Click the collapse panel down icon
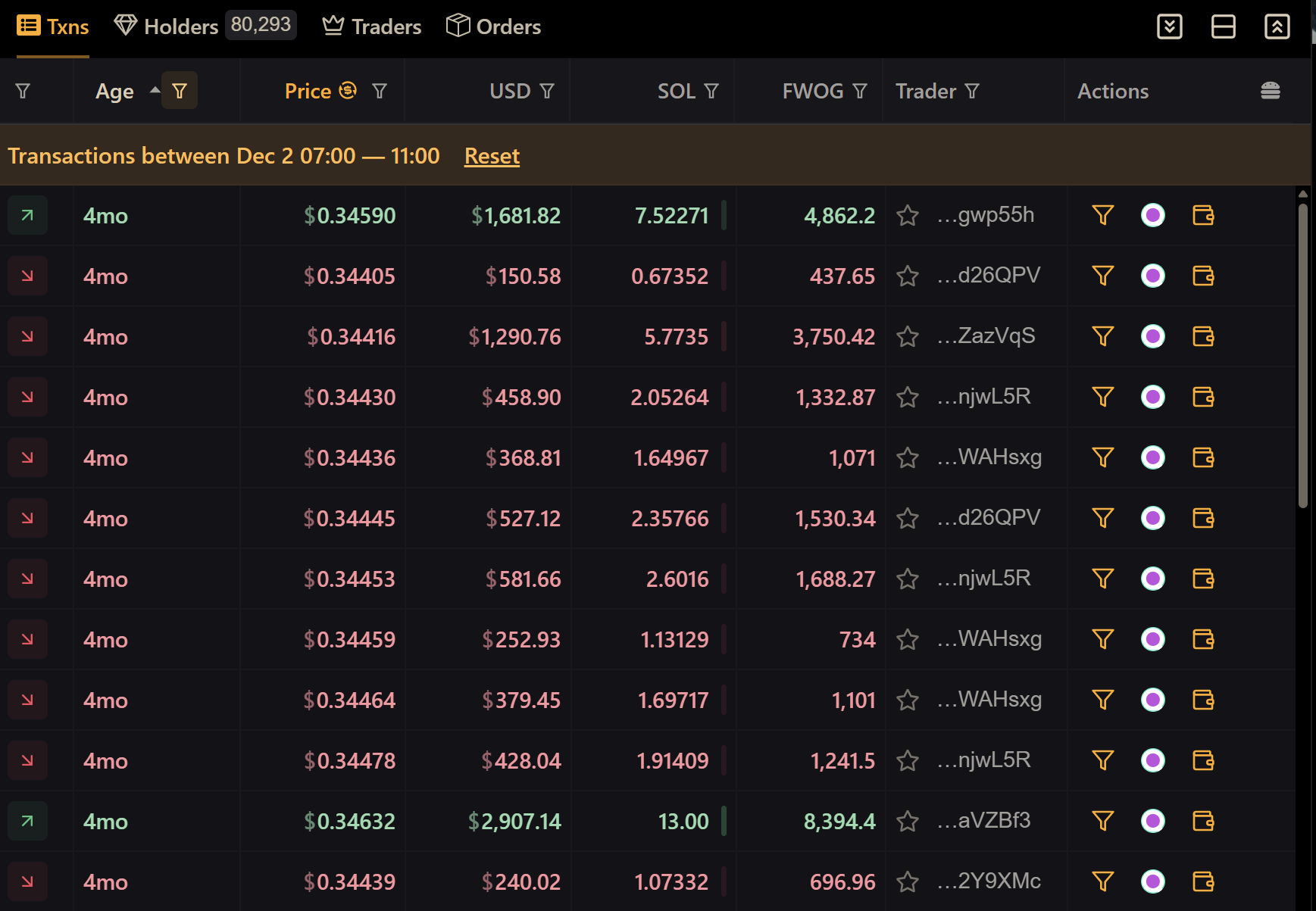 pos(1169,27)
